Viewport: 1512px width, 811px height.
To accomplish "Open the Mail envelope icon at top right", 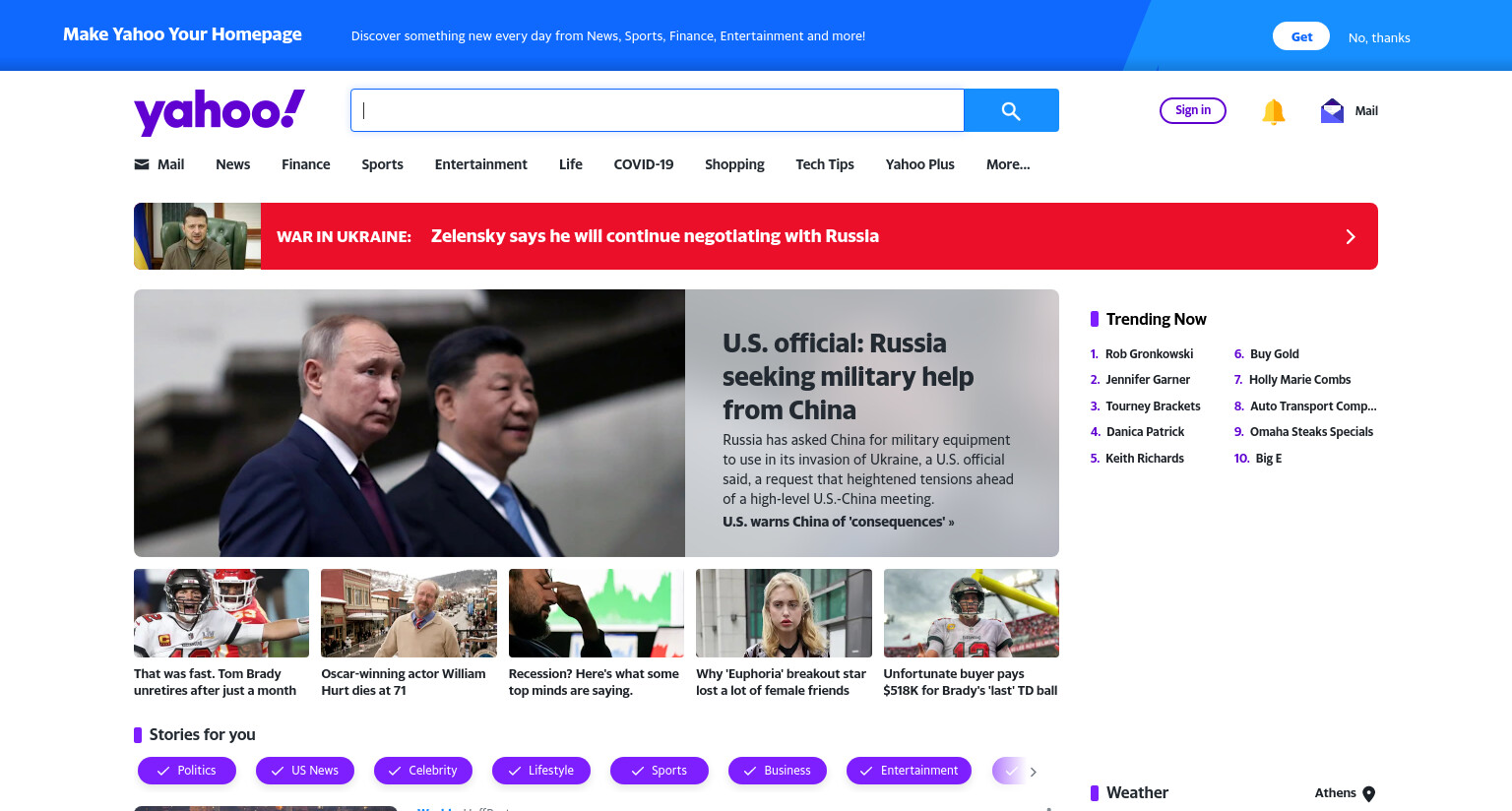I will 1332,110.
